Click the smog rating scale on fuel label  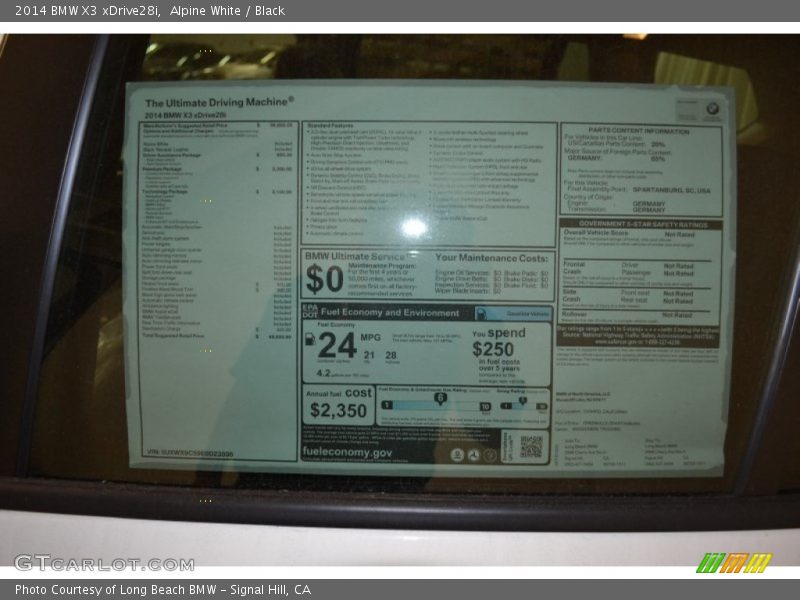[523, 405]
